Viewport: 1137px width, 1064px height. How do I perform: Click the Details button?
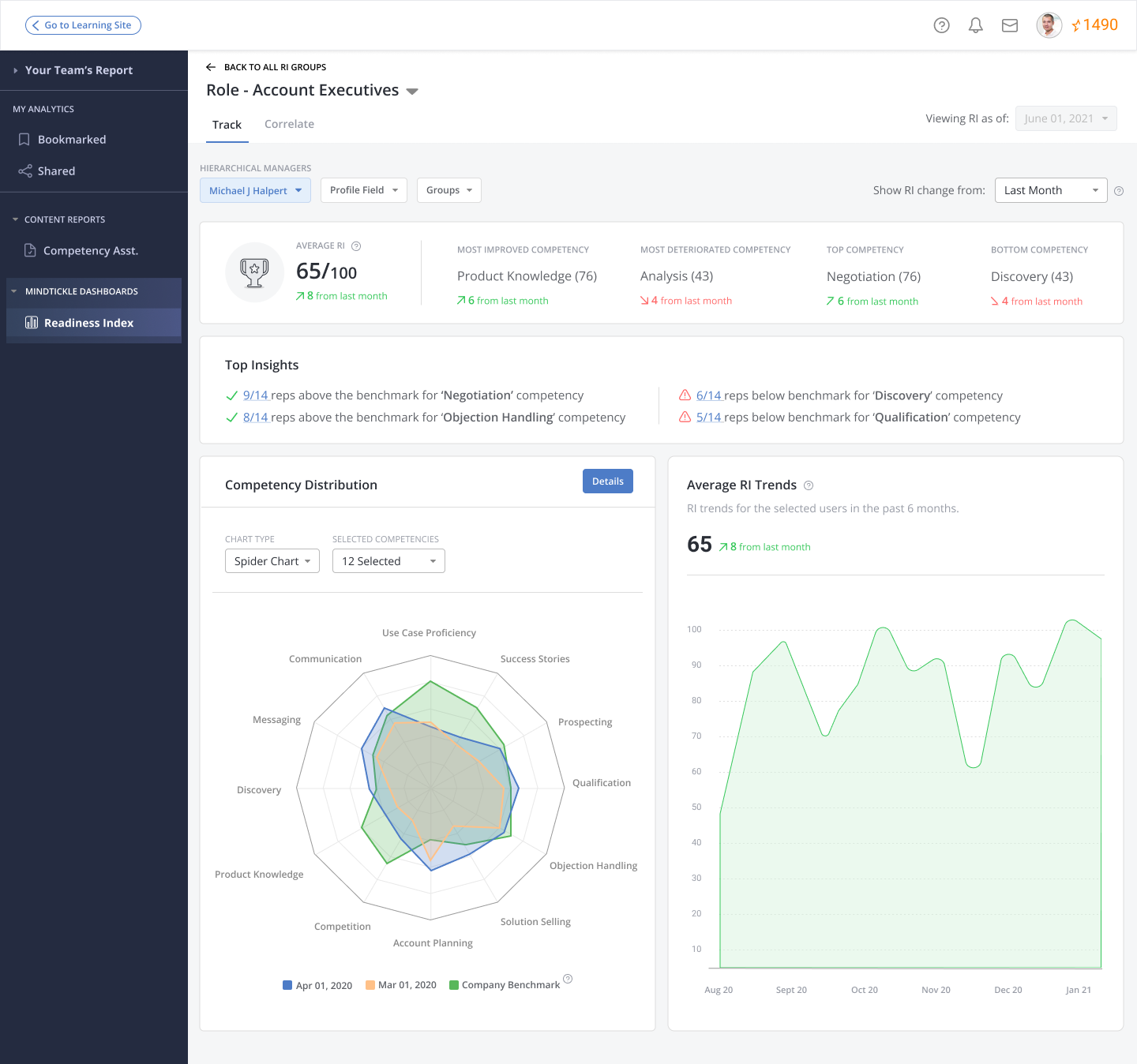tap(607, 481)
